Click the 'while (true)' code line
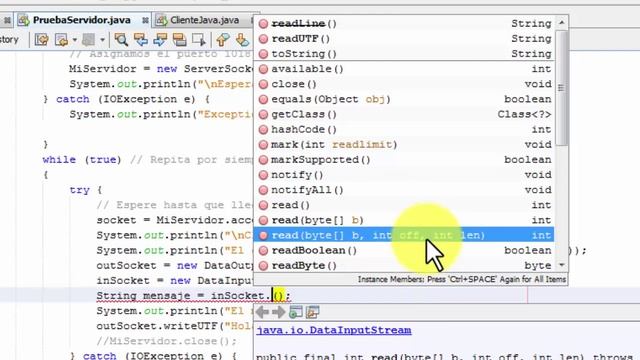Screen dimensions: 640x360 click(82, 160)
